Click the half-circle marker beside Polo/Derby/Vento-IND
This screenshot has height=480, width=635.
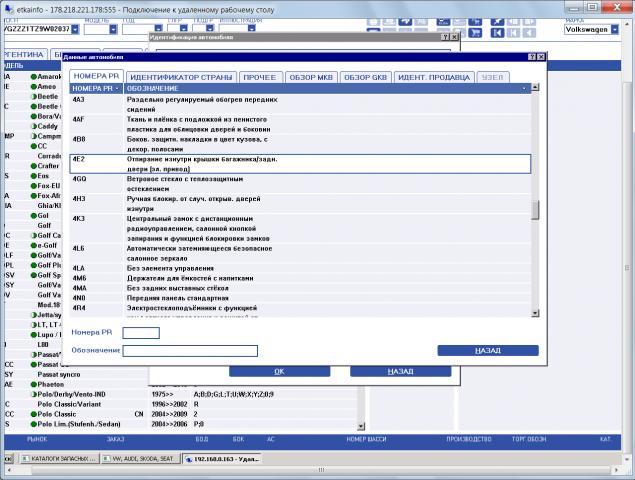34,395
